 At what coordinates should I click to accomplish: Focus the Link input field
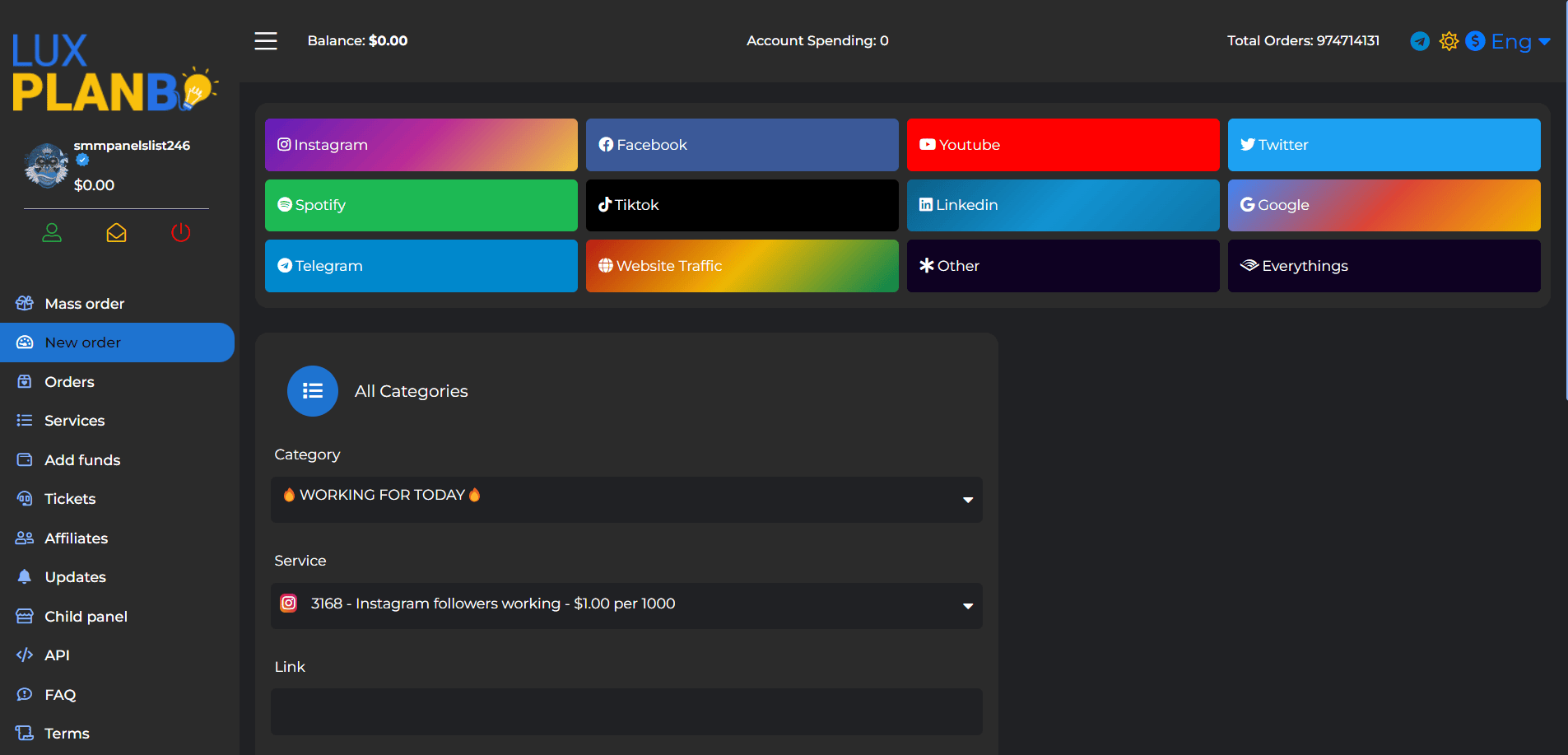[626, 711]
